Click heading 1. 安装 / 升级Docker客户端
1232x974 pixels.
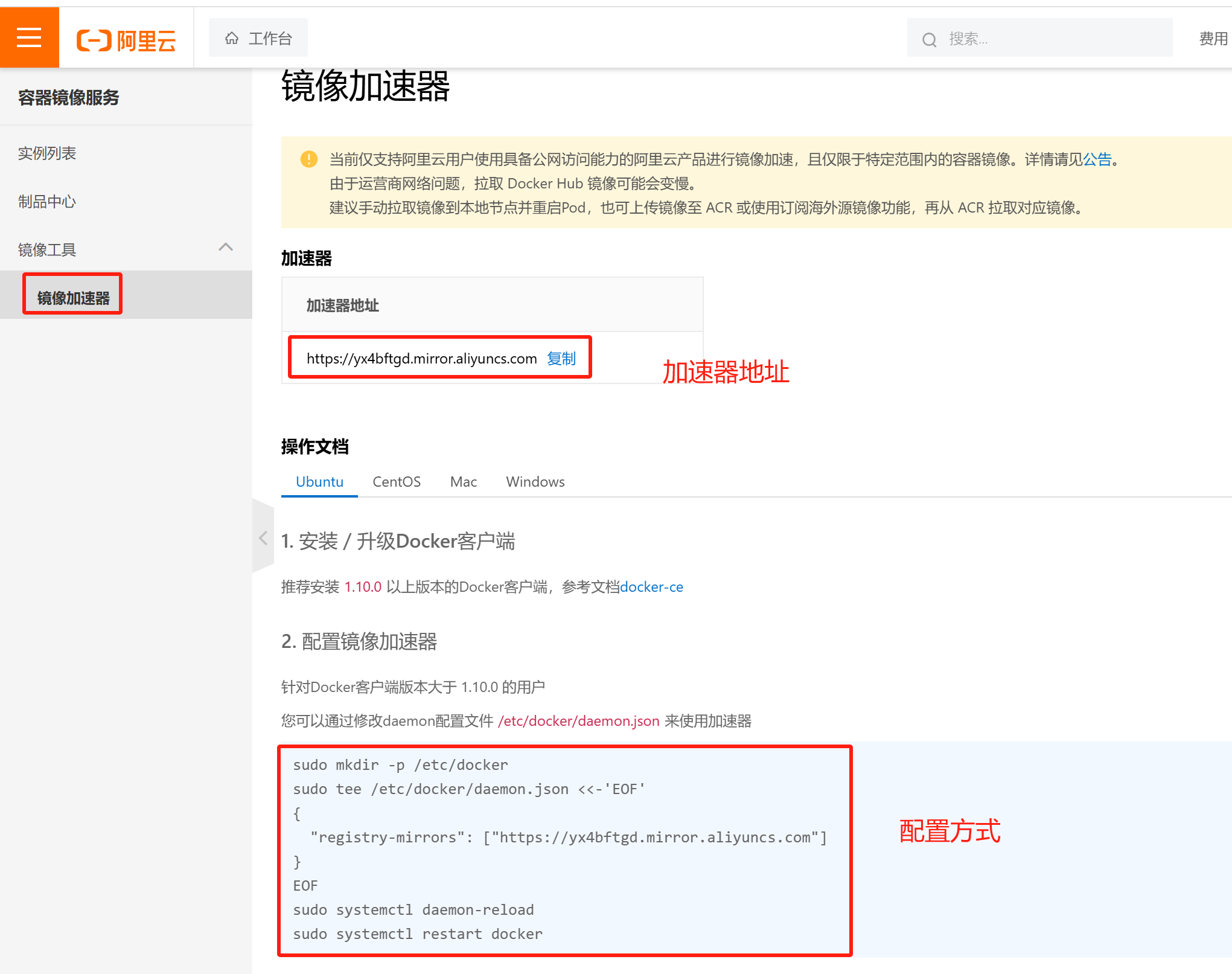398,541
